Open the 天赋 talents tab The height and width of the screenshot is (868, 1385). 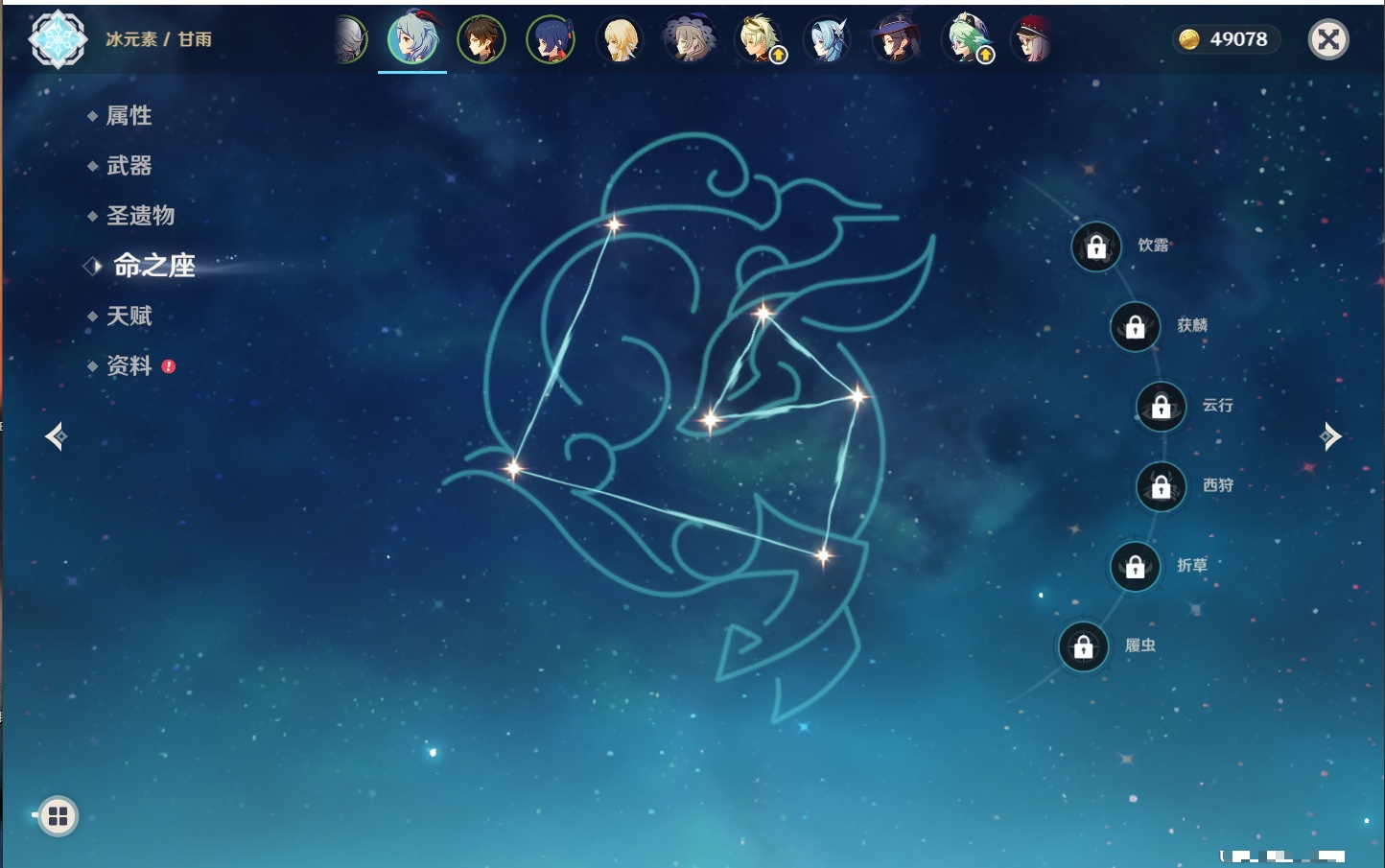pyautogui.click(x=129, y=316)
